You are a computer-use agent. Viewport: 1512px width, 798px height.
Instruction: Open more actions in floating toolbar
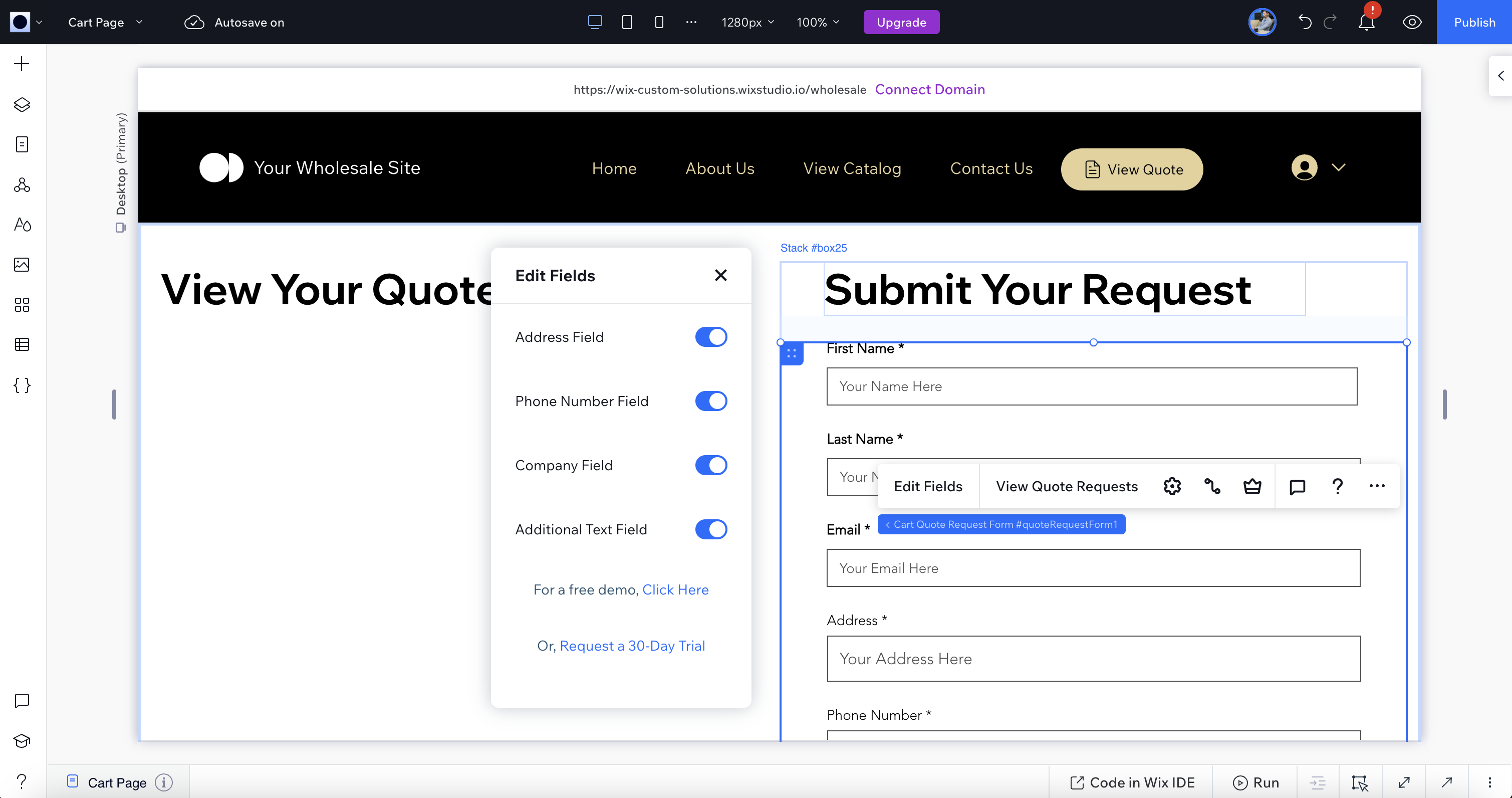1377,486
